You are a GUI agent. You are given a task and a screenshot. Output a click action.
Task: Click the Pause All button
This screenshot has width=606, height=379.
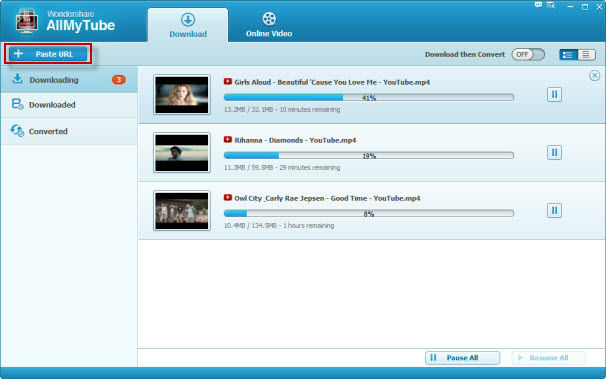click(x=462, y=358)
